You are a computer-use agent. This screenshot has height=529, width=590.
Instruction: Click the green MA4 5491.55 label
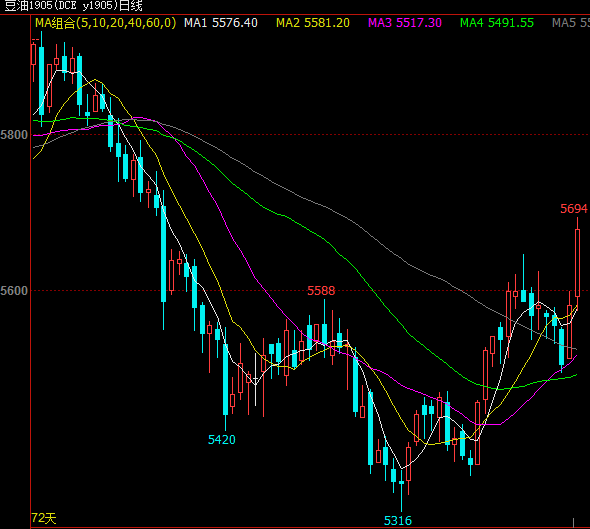[x=497, y=23]
